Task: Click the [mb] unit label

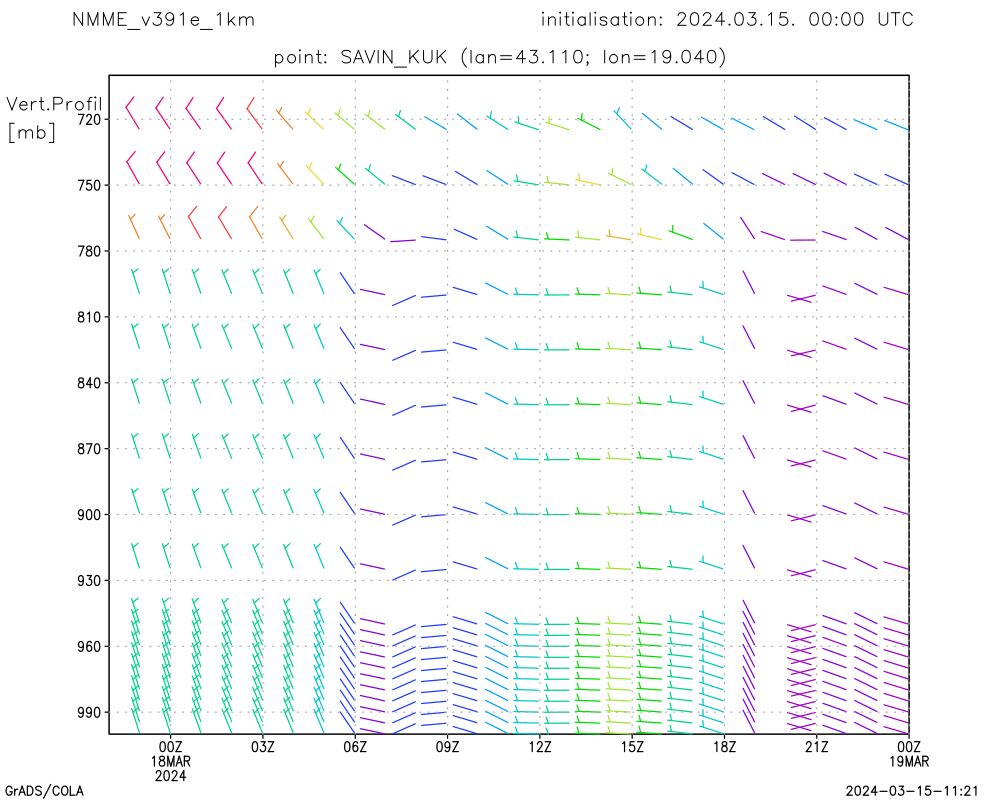Action: pyautogui.click(x=31, y=132)
